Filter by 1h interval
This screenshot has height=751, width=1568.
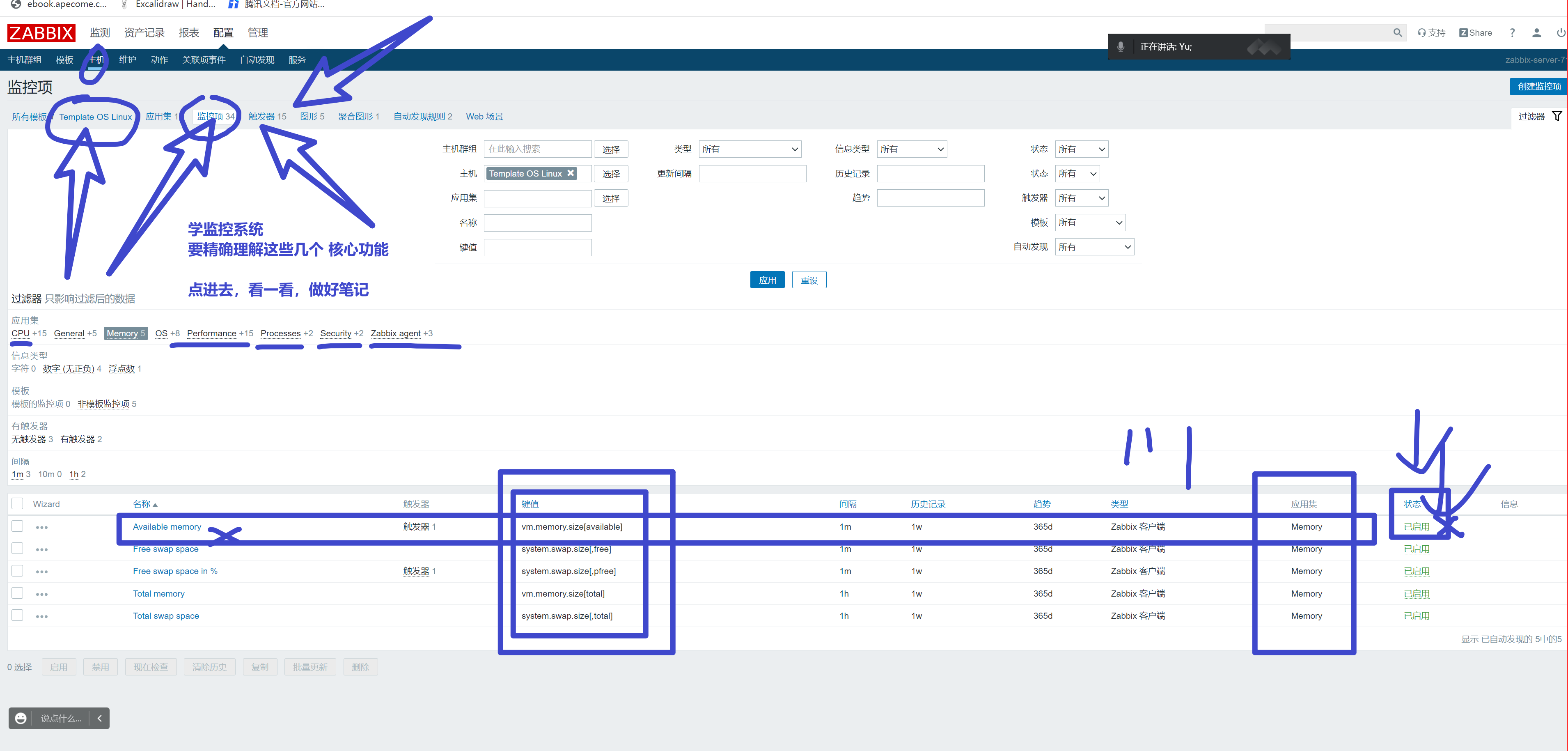(73, 474)
